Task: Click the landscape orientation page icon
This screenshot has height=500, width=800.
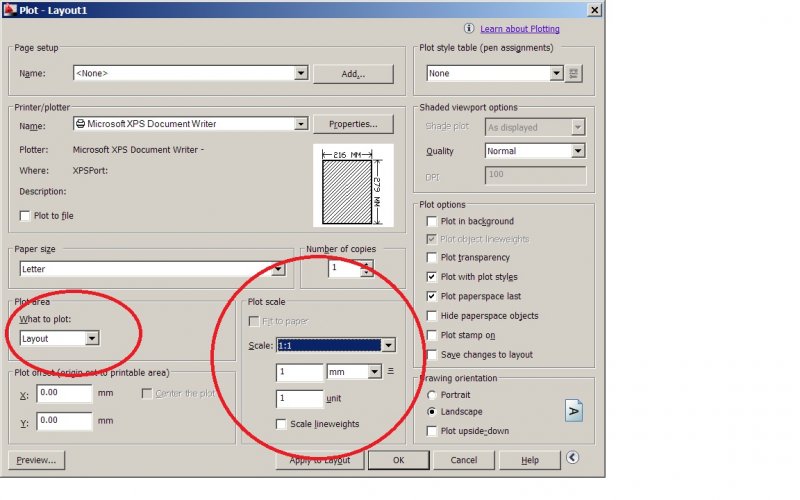Action: [x=574, y=411]
